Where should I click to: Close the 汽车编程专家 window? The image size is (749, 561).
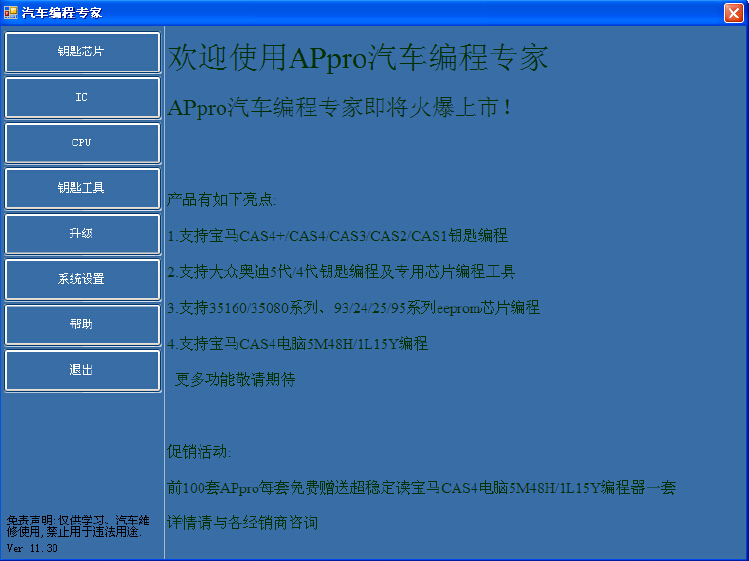click(733, 13)
